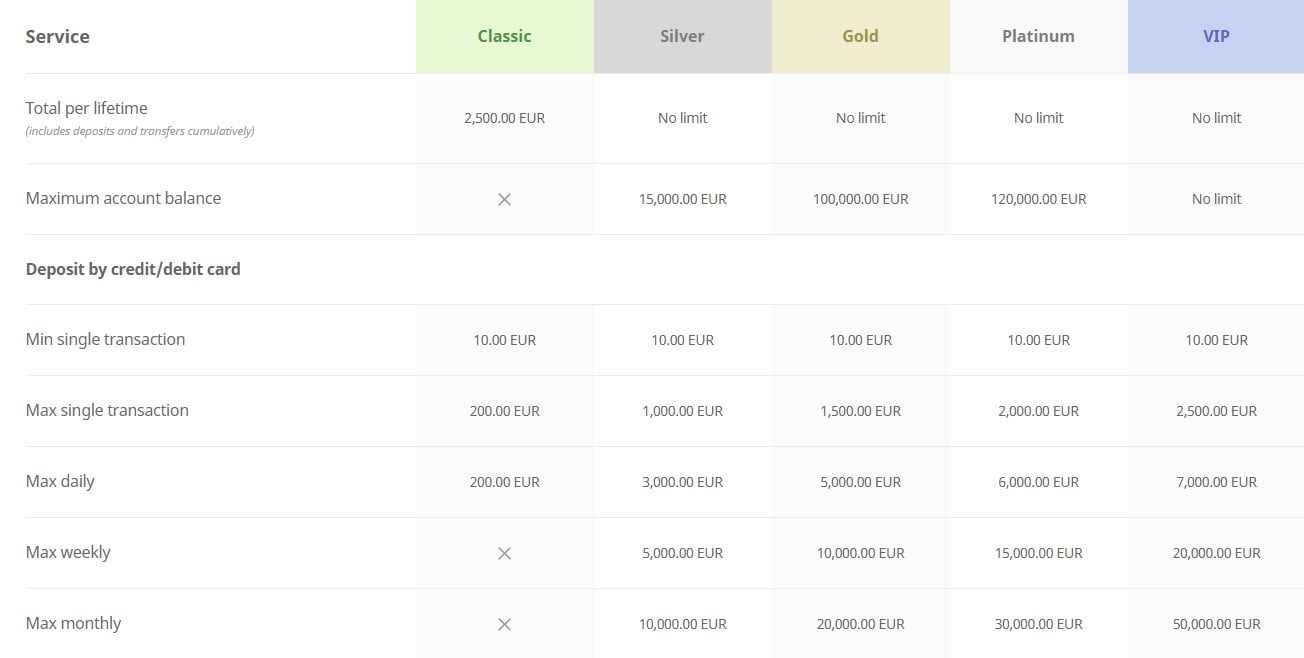Screen dimensions: 1304x658
Task: Click the Max monthly row label
Action: (x=73, y=623)
